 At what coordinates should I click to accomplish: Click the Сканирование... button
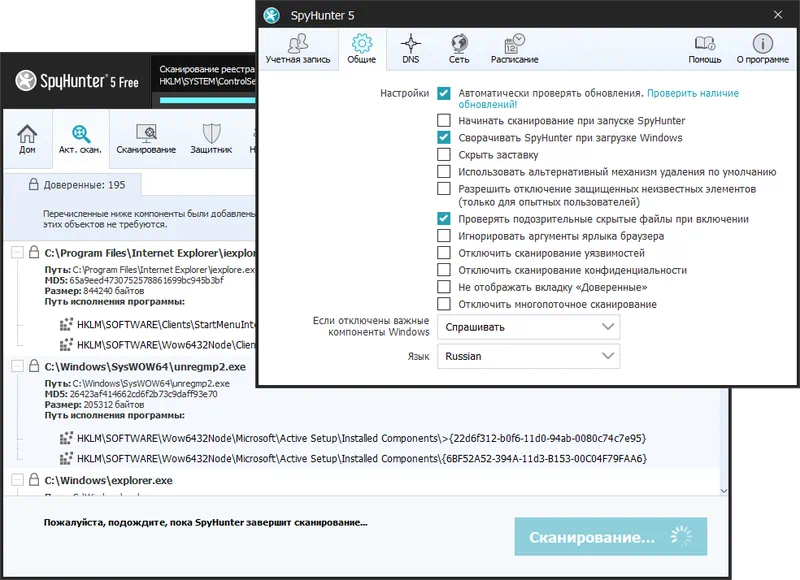(611, 537)
